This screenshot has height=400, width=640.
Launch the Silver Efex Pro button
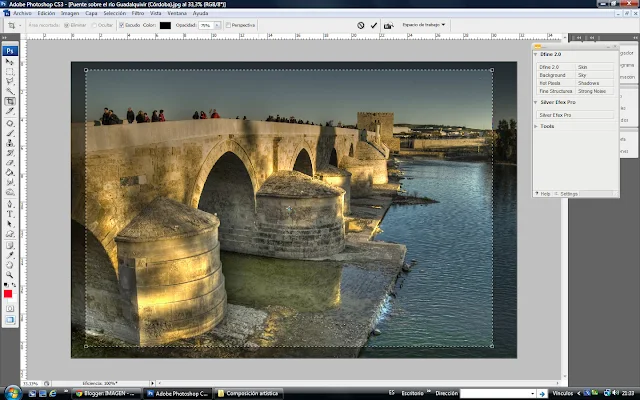[x=575, y=115]
